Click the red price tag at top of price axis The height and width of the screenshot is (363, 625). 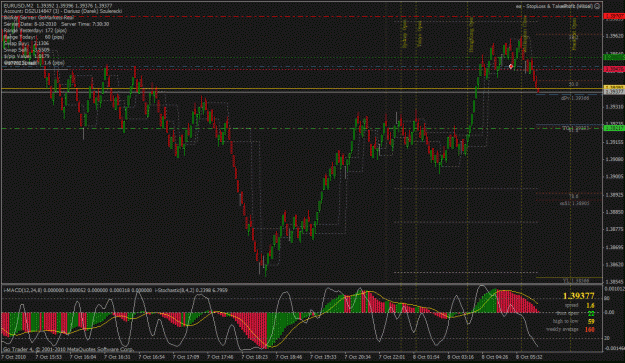click(x=614, y=16)
